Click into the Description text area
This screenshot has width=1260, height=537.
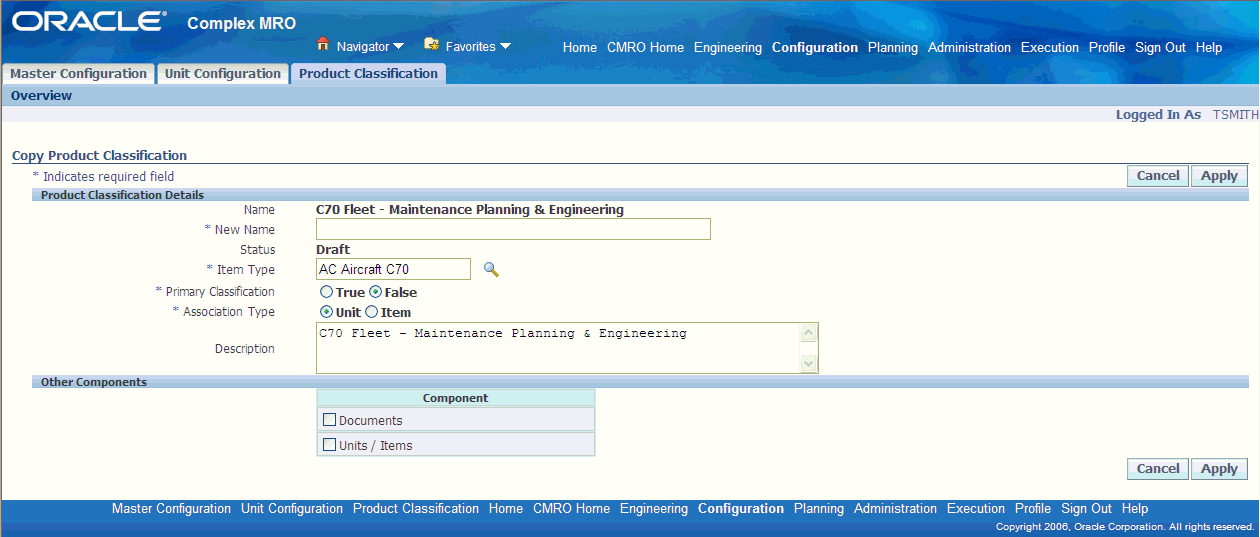pyautogui.click(x=559, y=348)
